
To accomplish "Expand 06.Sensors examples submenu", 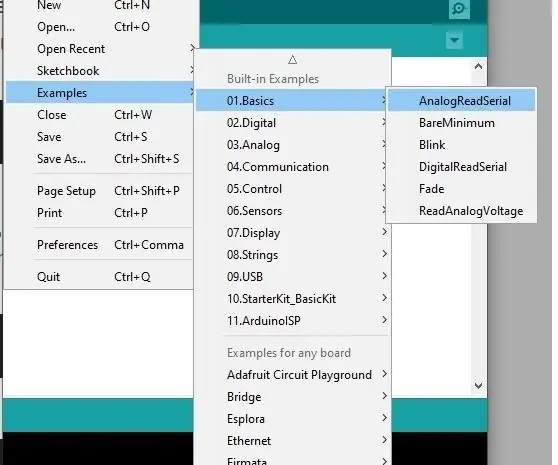I will pyautogui.click(x=292, y=211).
